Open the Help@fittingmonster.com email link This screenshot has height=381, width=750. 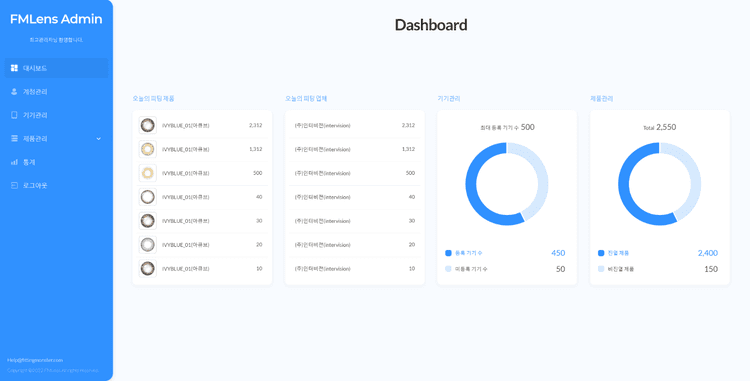pos(35,360)
